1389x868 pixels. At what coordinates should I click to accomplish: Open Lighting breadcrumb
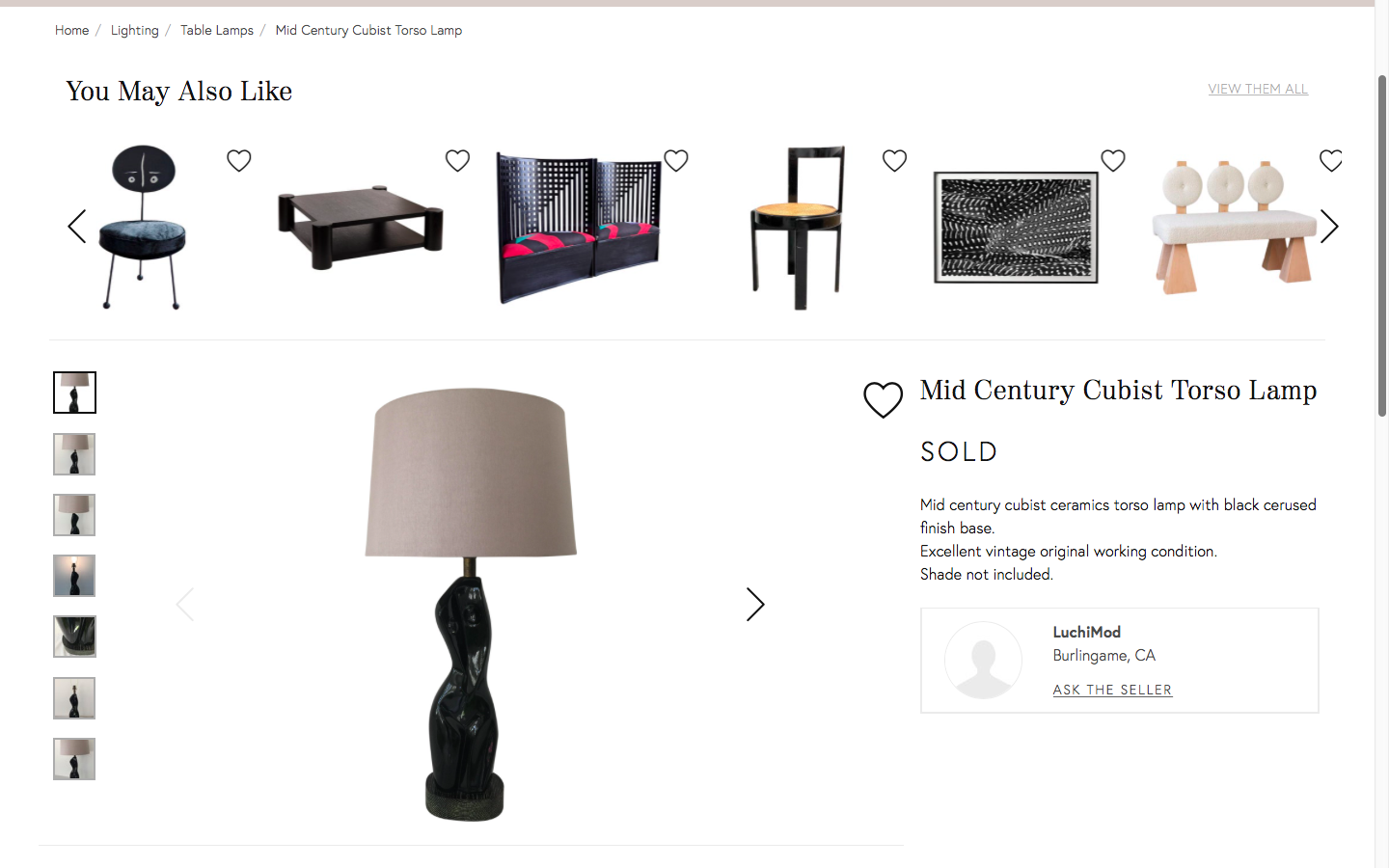(x=134, y=30)
